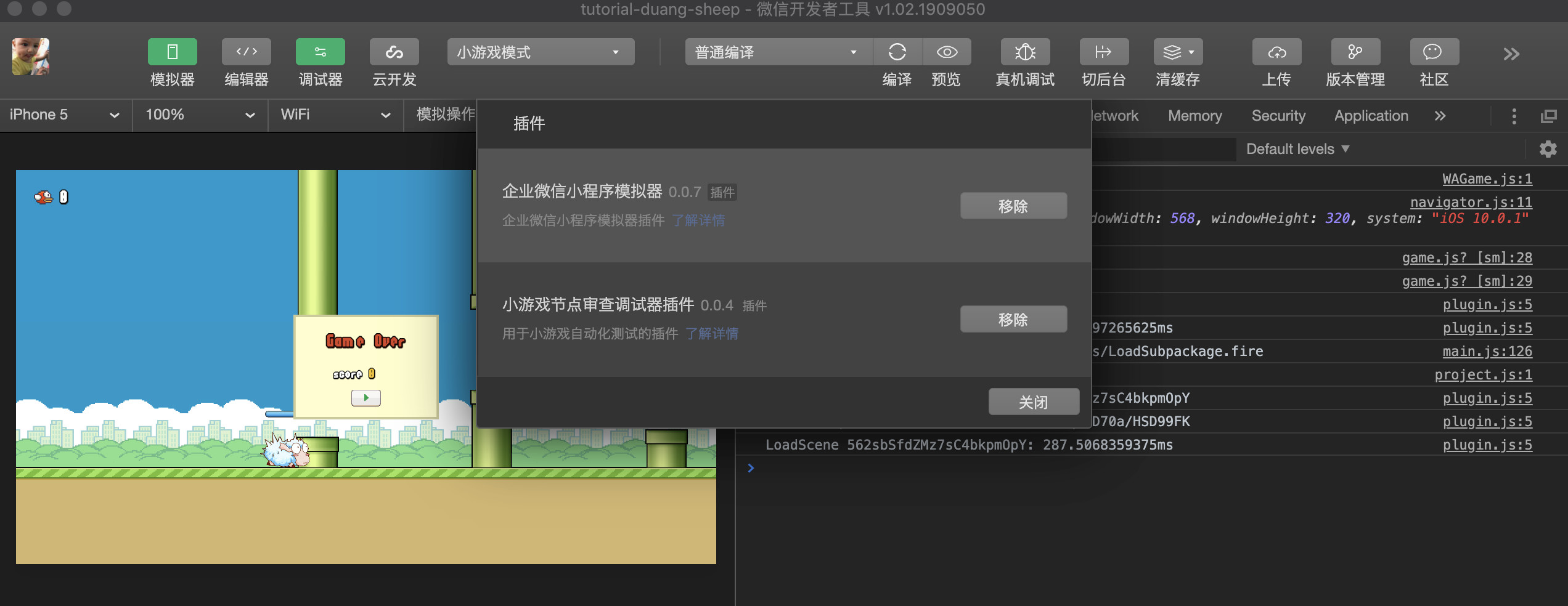Open the iPhone 5 device dropdown
The image size is (1568, 606).
pos(65,115)
